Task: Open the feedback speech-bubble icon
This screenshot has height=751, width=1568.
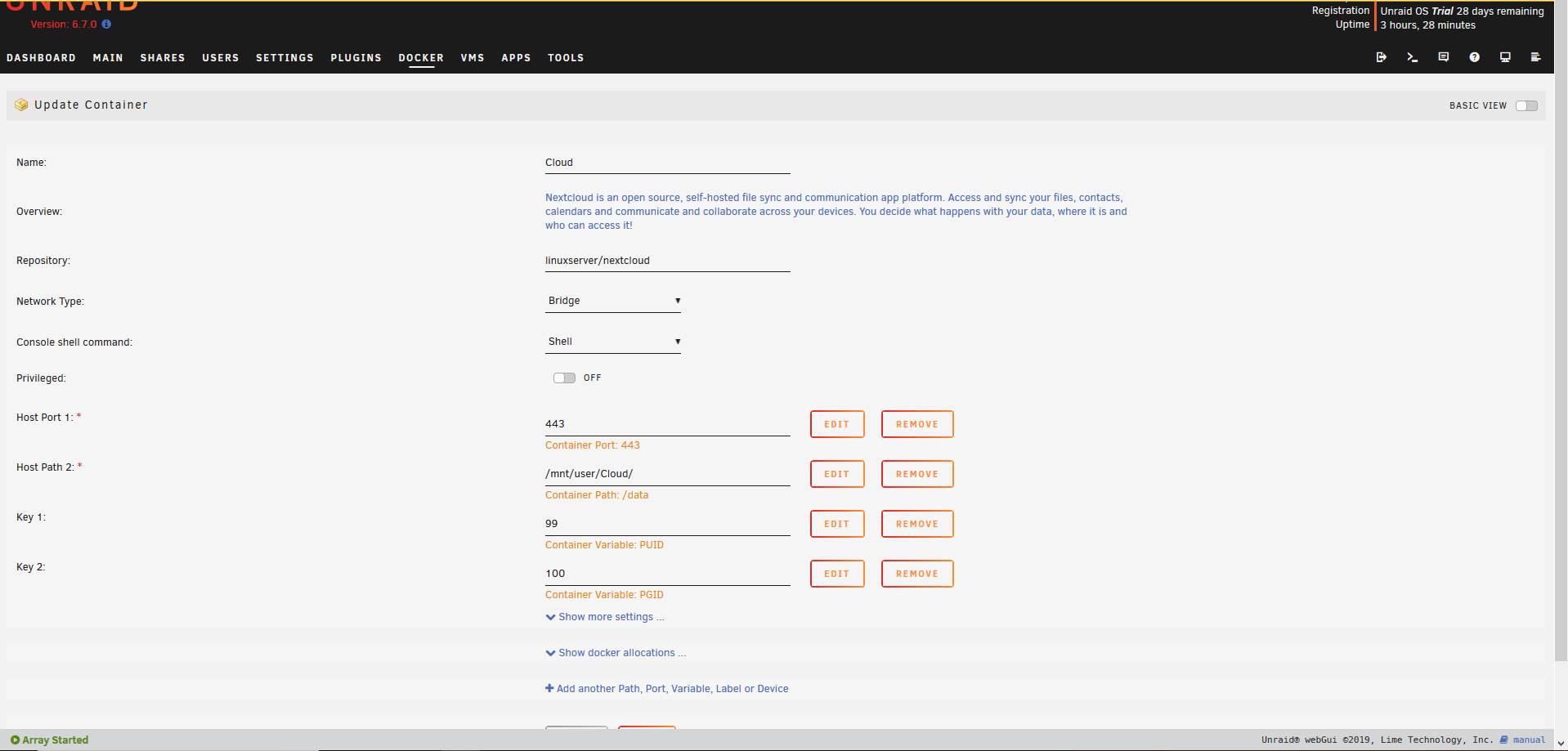Action: 1444,57
